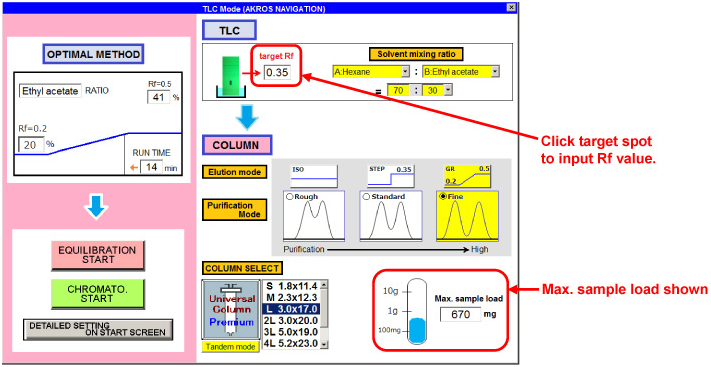This screenshot has height=367, width=711.
Task: Click the green TLC plate icon
Action: (x=232, y=76)
